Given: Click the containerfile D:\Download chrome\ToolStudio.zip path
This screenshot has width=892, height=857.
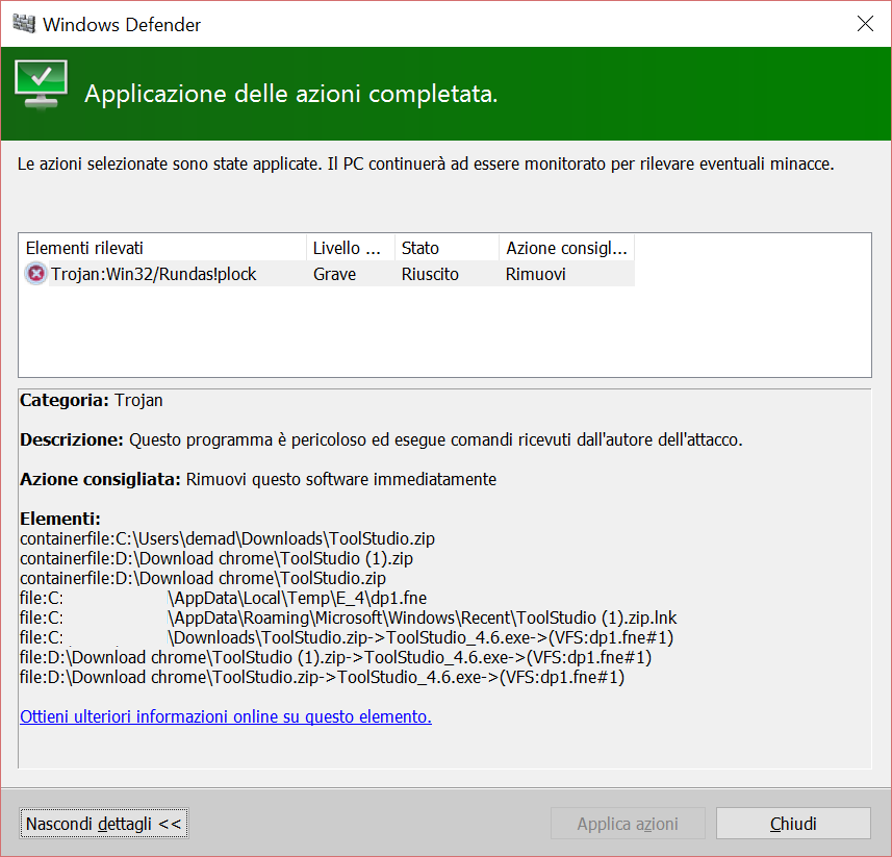Looking at the screenshot, I should click(203, 578).
